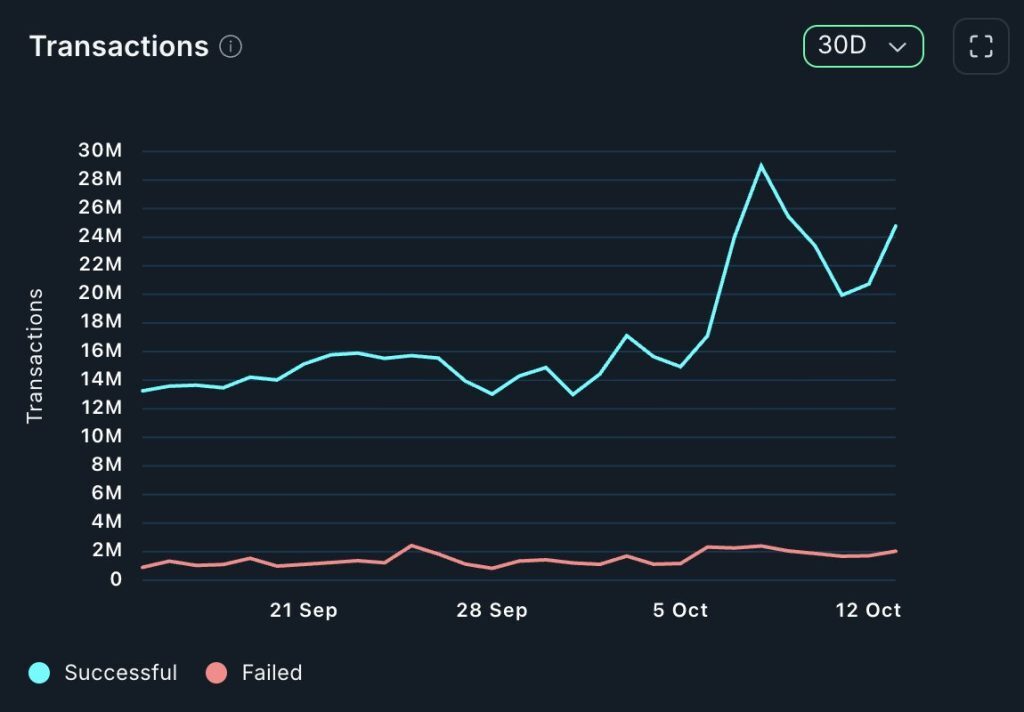Select the Successful legend label
Image resolution: width=1024 pixels, height=712 pixels.
point(120,673)
